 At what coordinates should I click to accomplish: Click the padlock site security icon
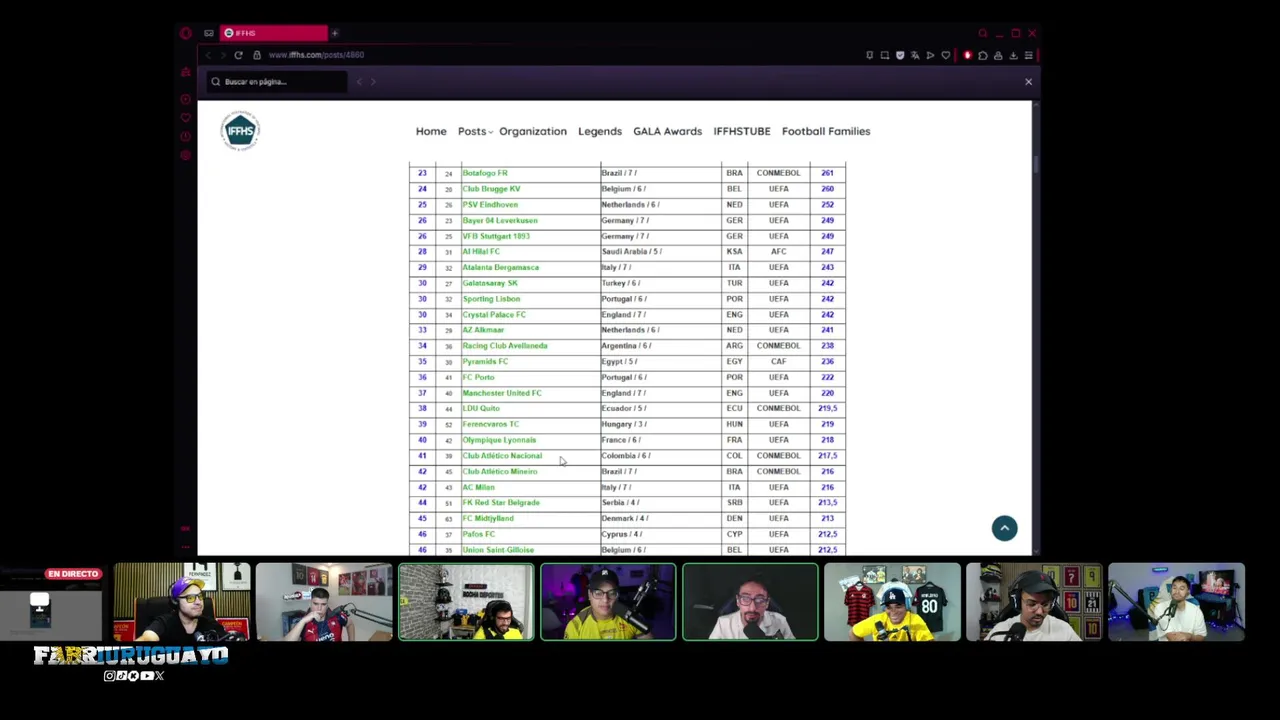point(257,55)
